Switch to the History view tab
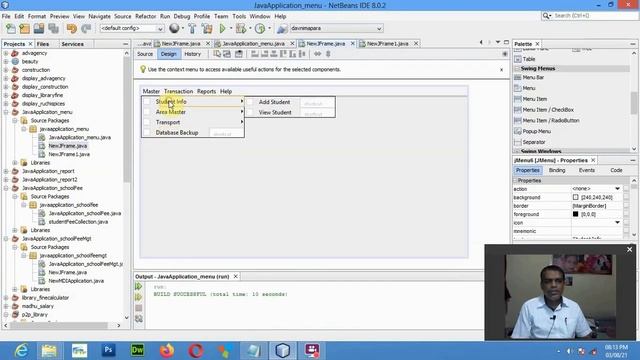Screen dimensions: 640x360 tap(193, 54)
